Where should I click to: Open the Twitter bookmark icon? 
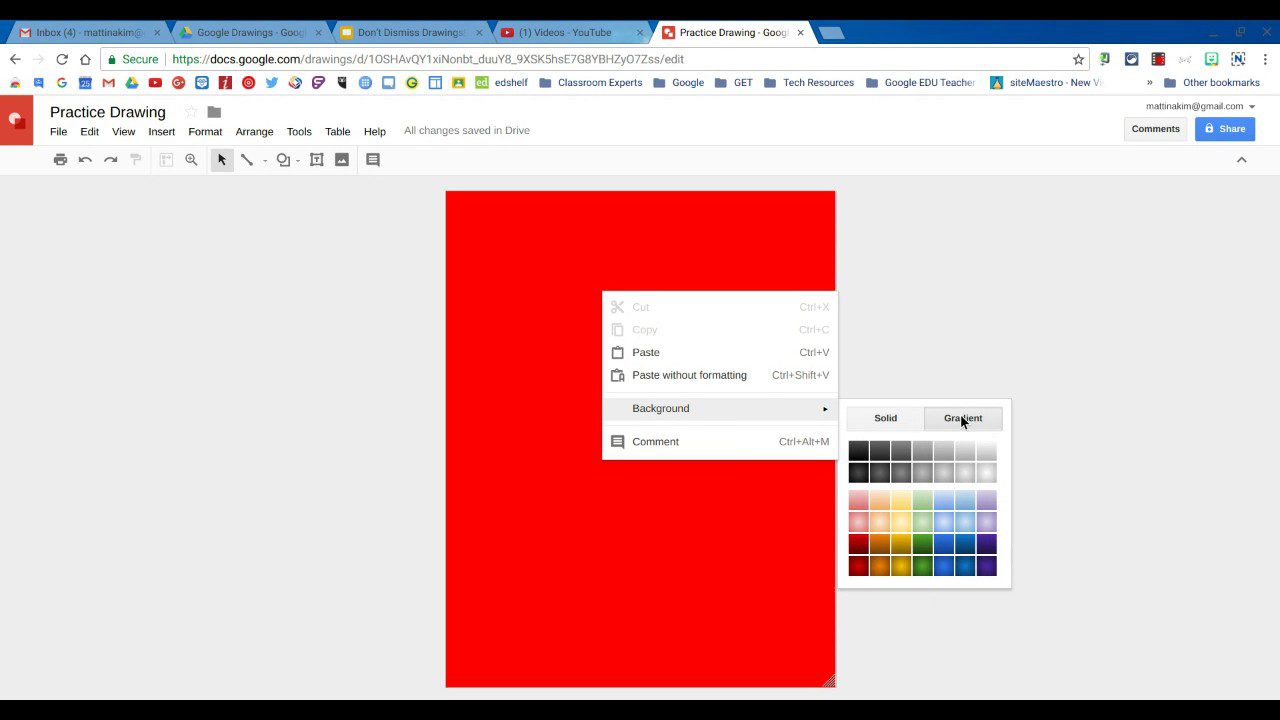pos(272,83)
